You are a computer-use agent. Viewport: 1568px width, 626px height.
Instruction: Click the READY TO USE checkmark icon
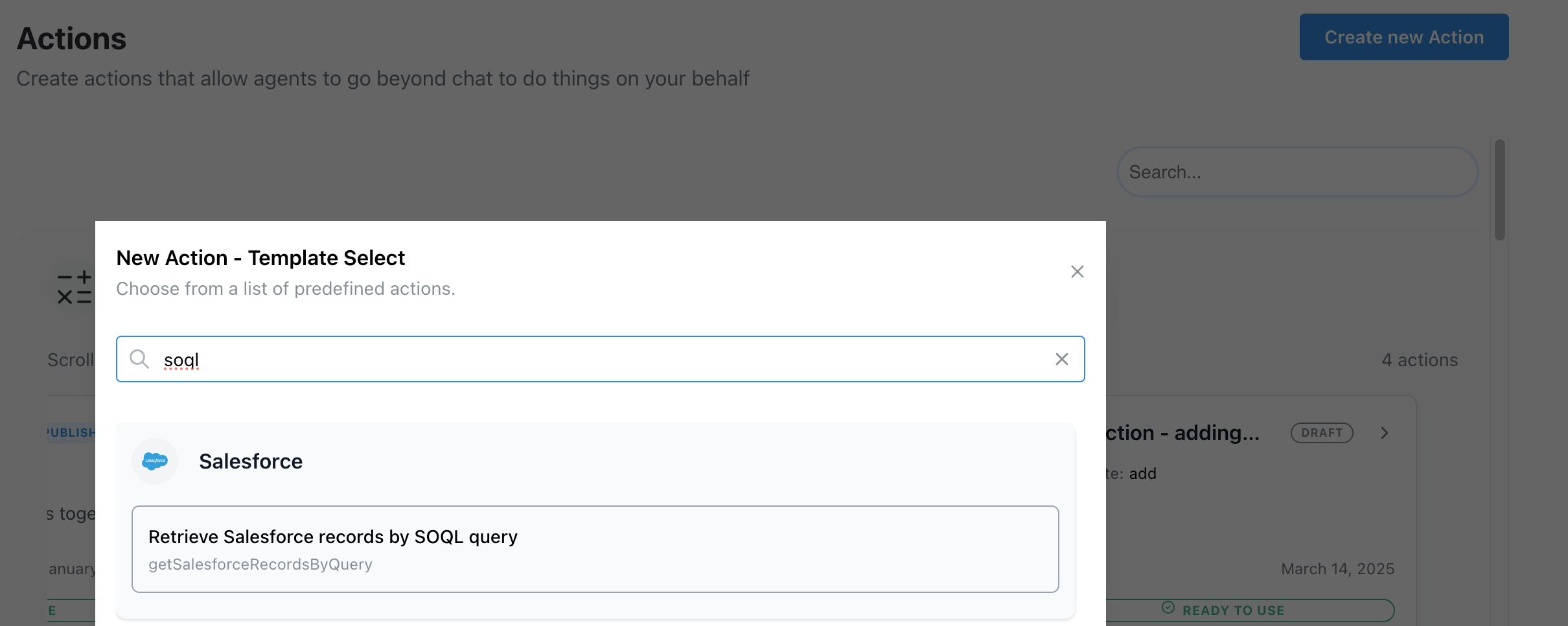(x=1168, y=608)
